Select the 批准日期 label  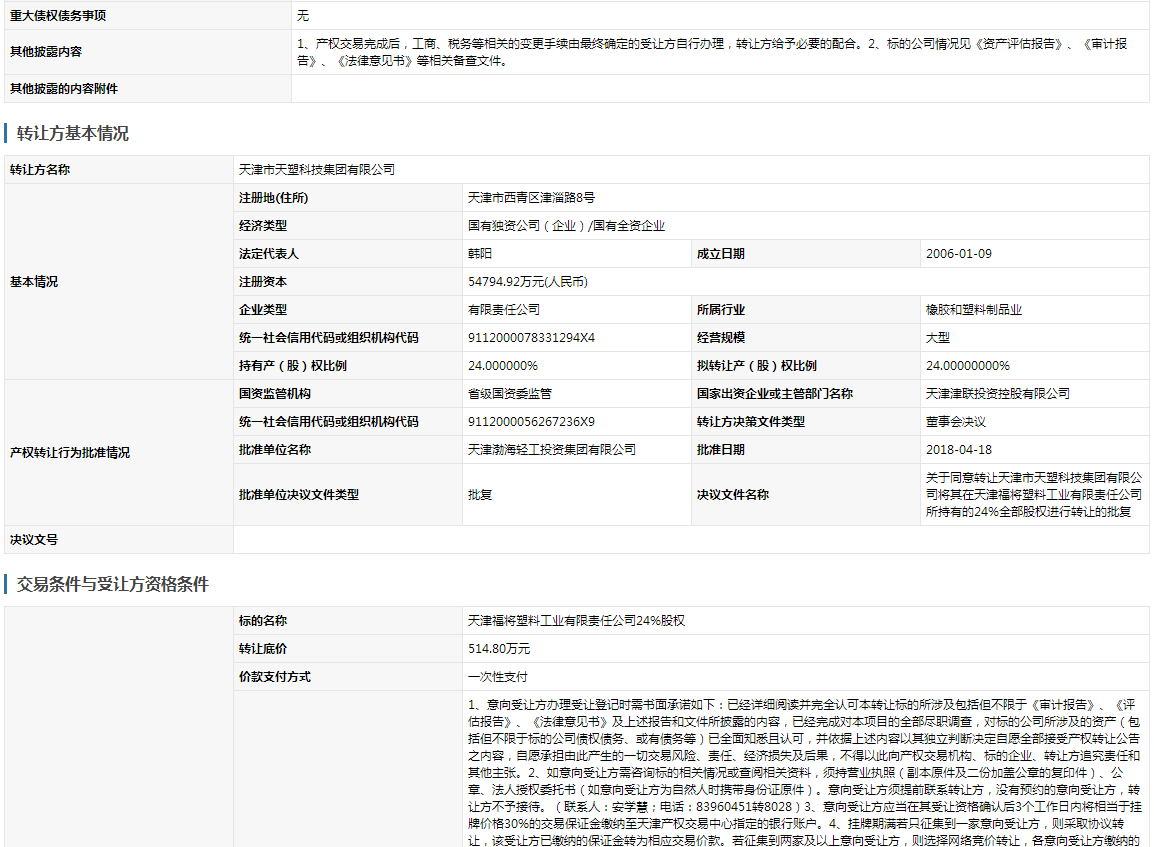(x=721, y=449)
